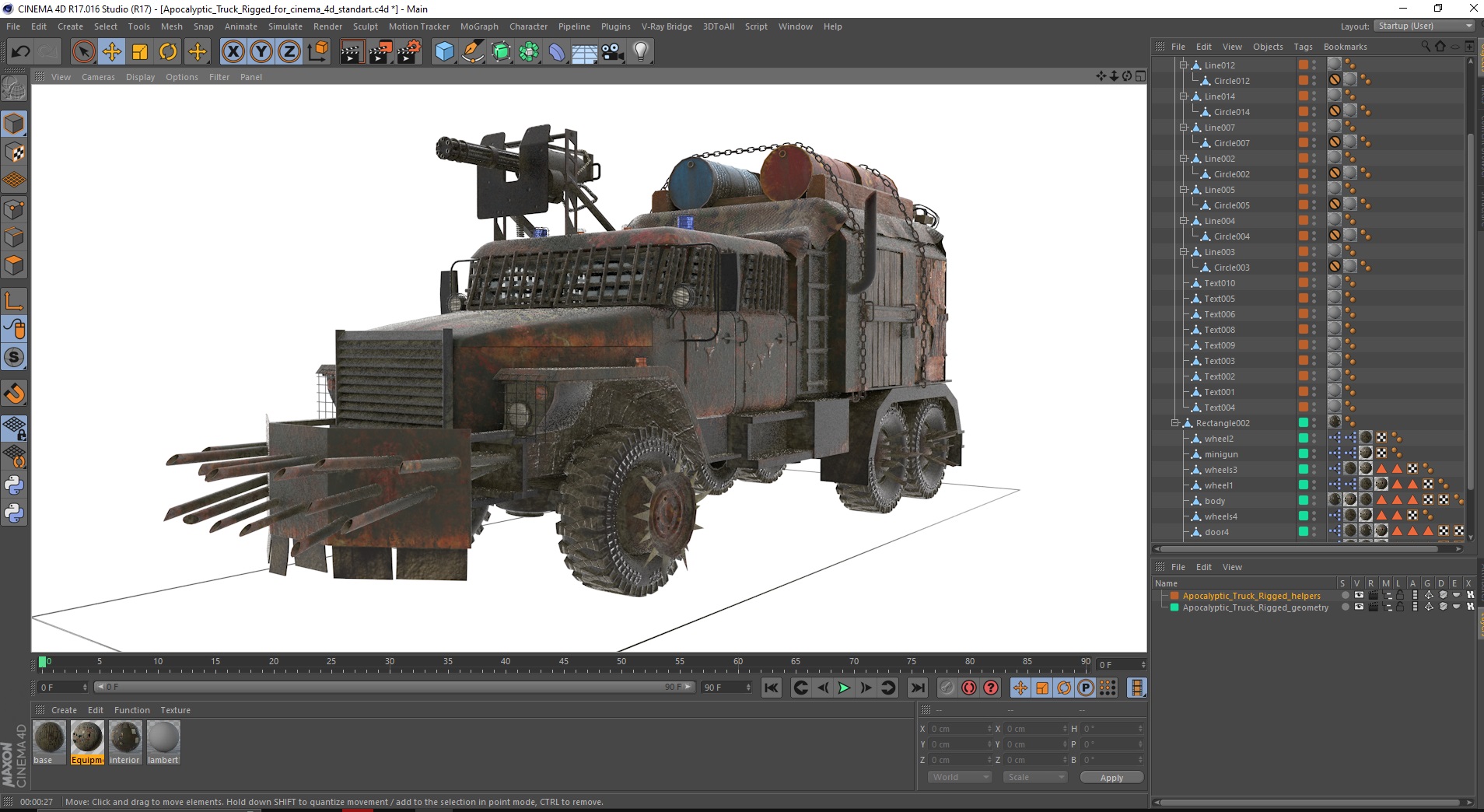
Task: Open material manager Texture menu
Action: pos(175,710)
